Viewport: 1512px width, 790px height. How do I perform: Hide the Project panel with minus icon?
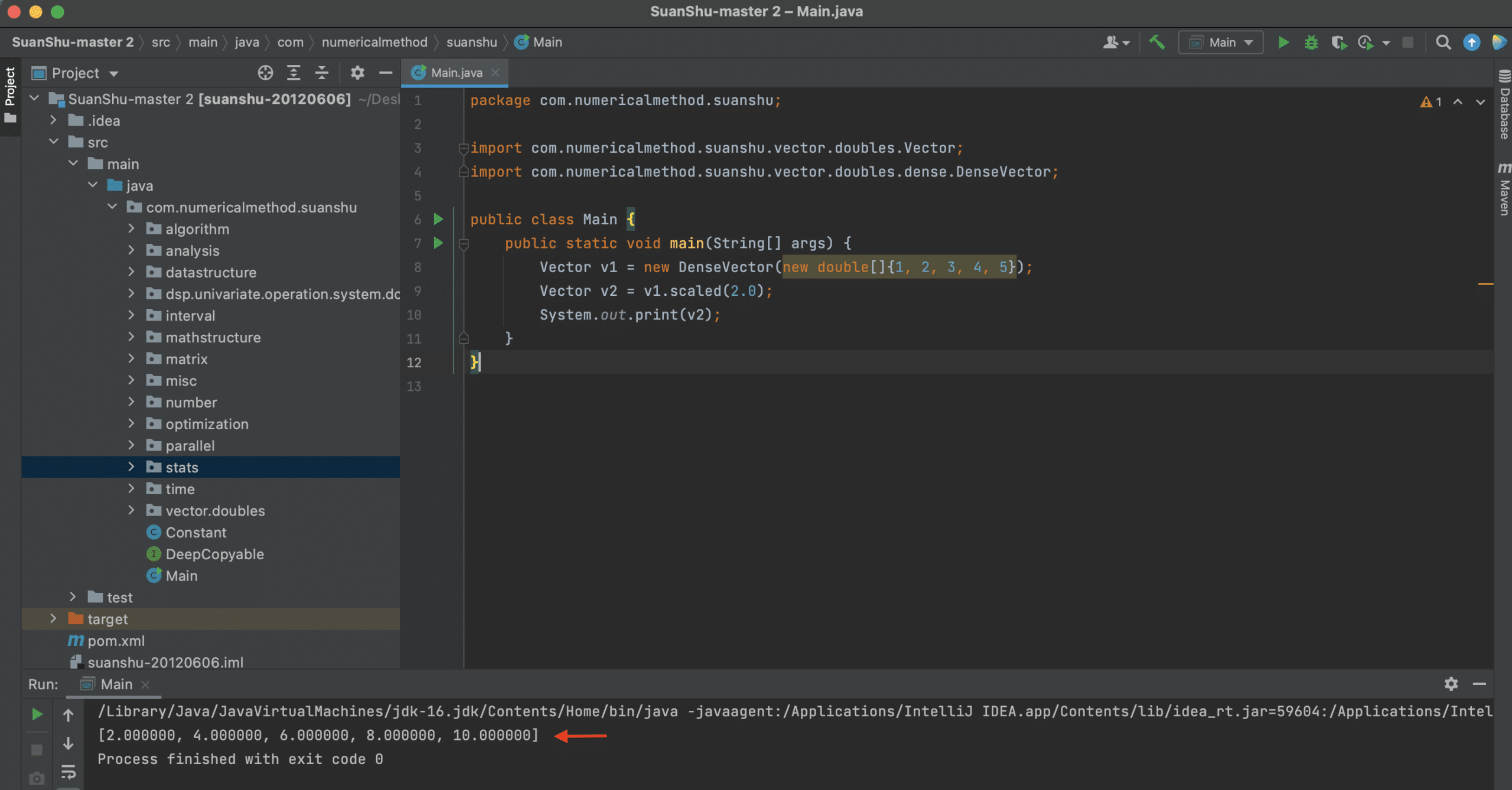(x=386, y=73)
